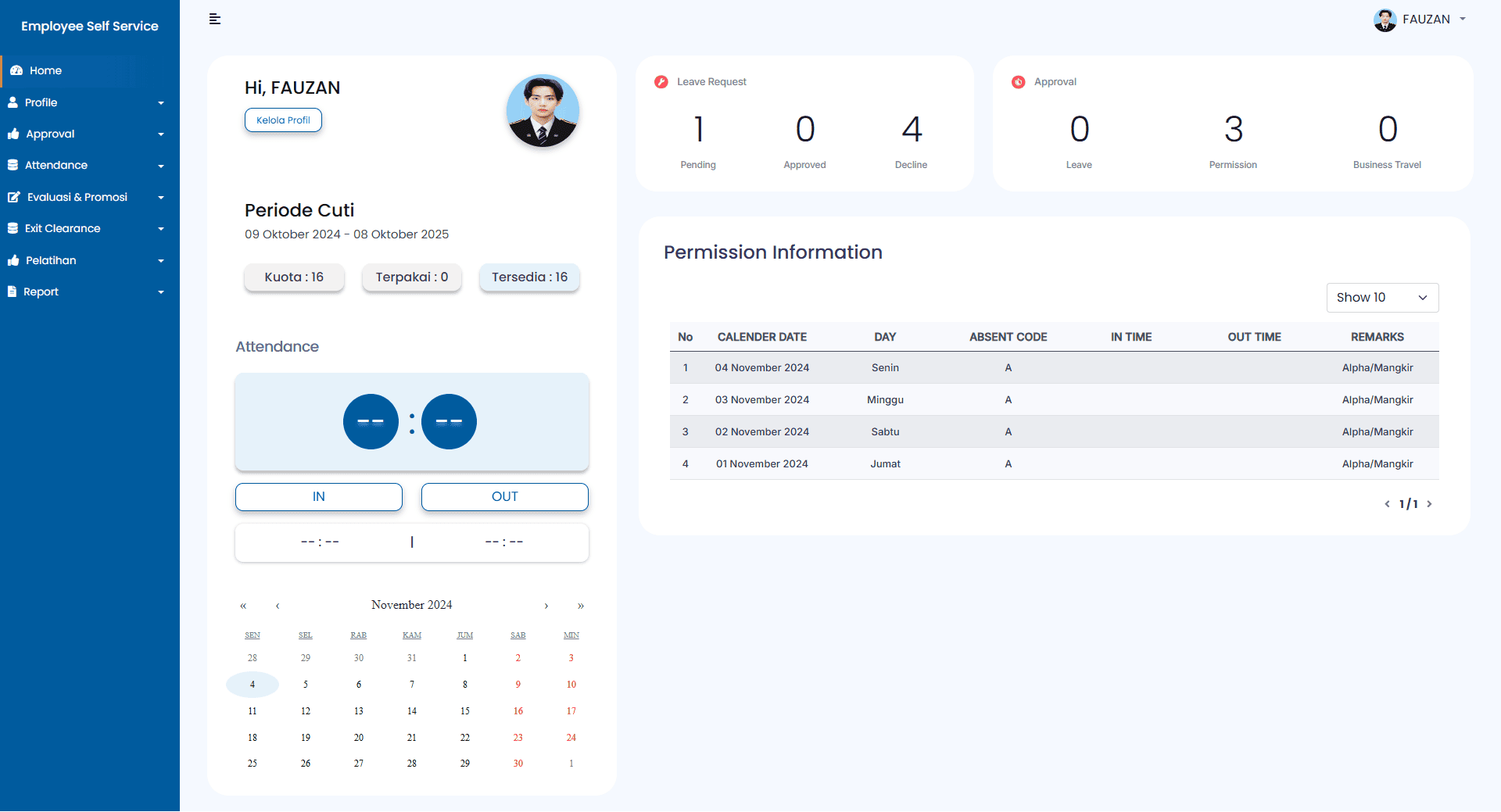The width and height of the screenshot is (1501, 812).
Task: Select the Home icon in the sidebar
Action: (x=16, y=70)
